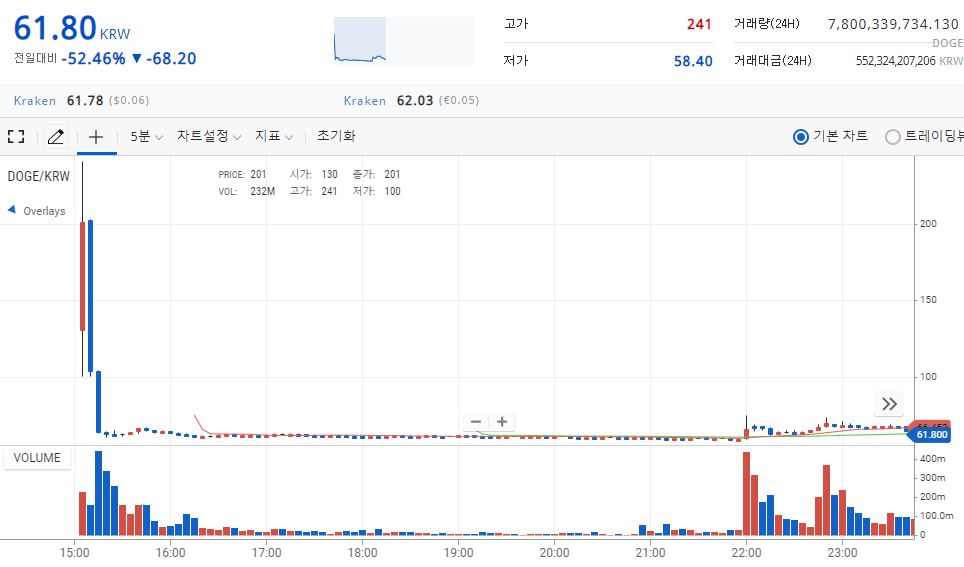Collapse the Overlays triangle arrow
This screenshot has width=964, height=567.
(x=12, y=210)
